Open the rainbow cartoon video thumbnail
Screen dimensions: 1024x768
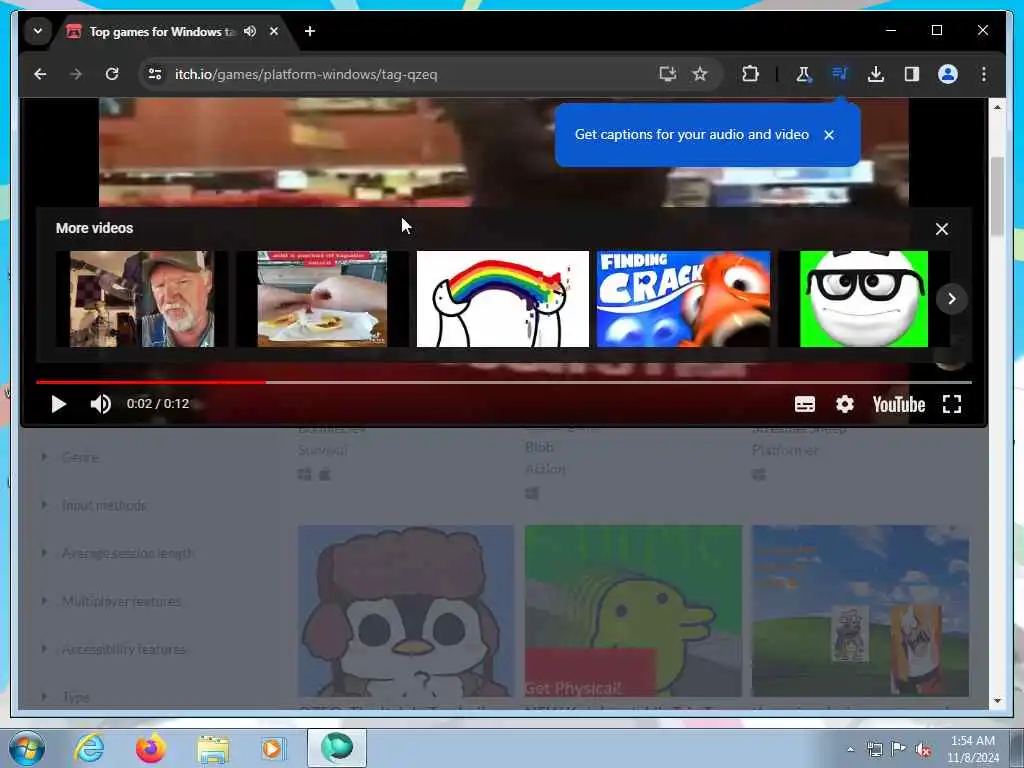point(502,298)
